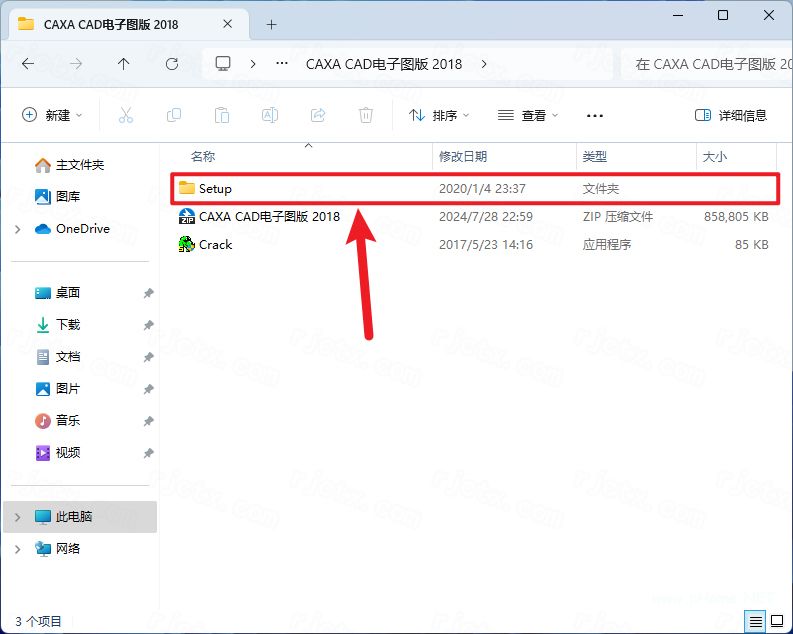Open the 排序 sort dropdown
Viewport: 793px width, 634px height.
(x=439, y=115)
